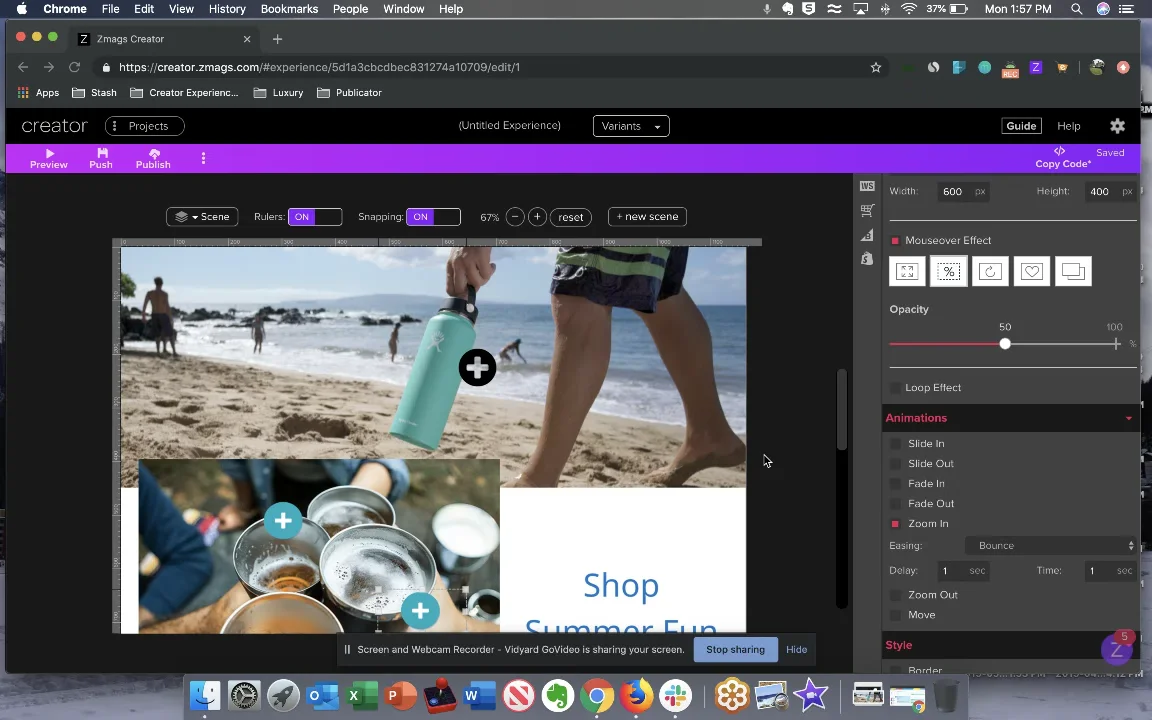Image resolution: width=1152 pixels, height=720 pixels.
Task: Open the Projects menu button
Action: tap(145, 126)
